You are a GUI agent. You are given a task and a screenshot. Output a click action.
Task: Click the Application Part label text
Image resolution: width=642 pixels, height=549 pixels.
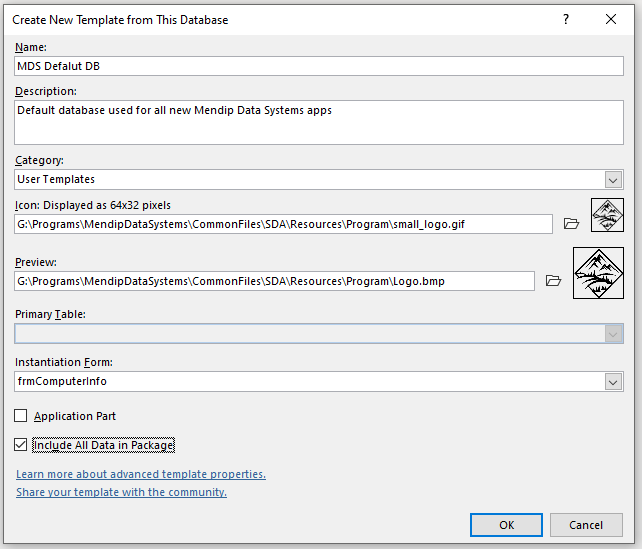75,416
